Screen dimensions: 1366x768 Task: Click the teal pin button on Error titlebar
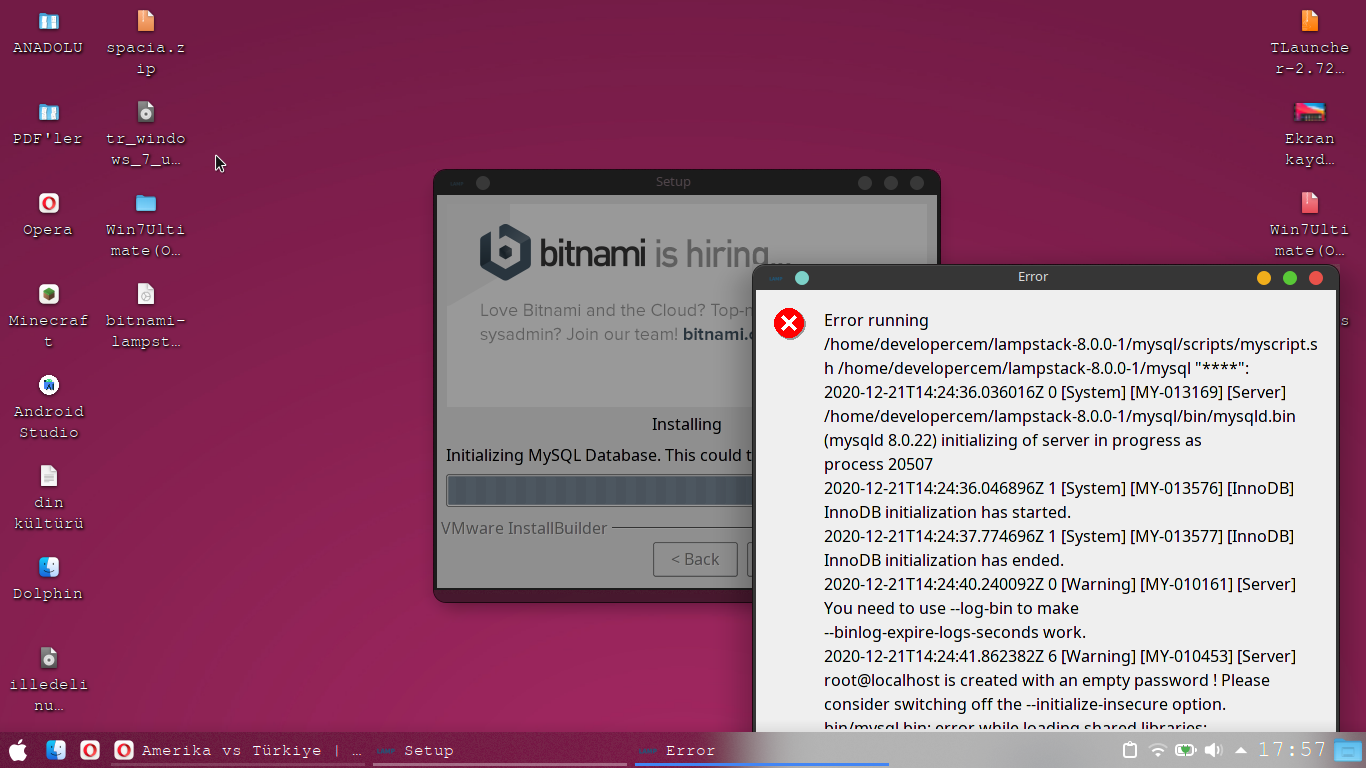[802, 278]
